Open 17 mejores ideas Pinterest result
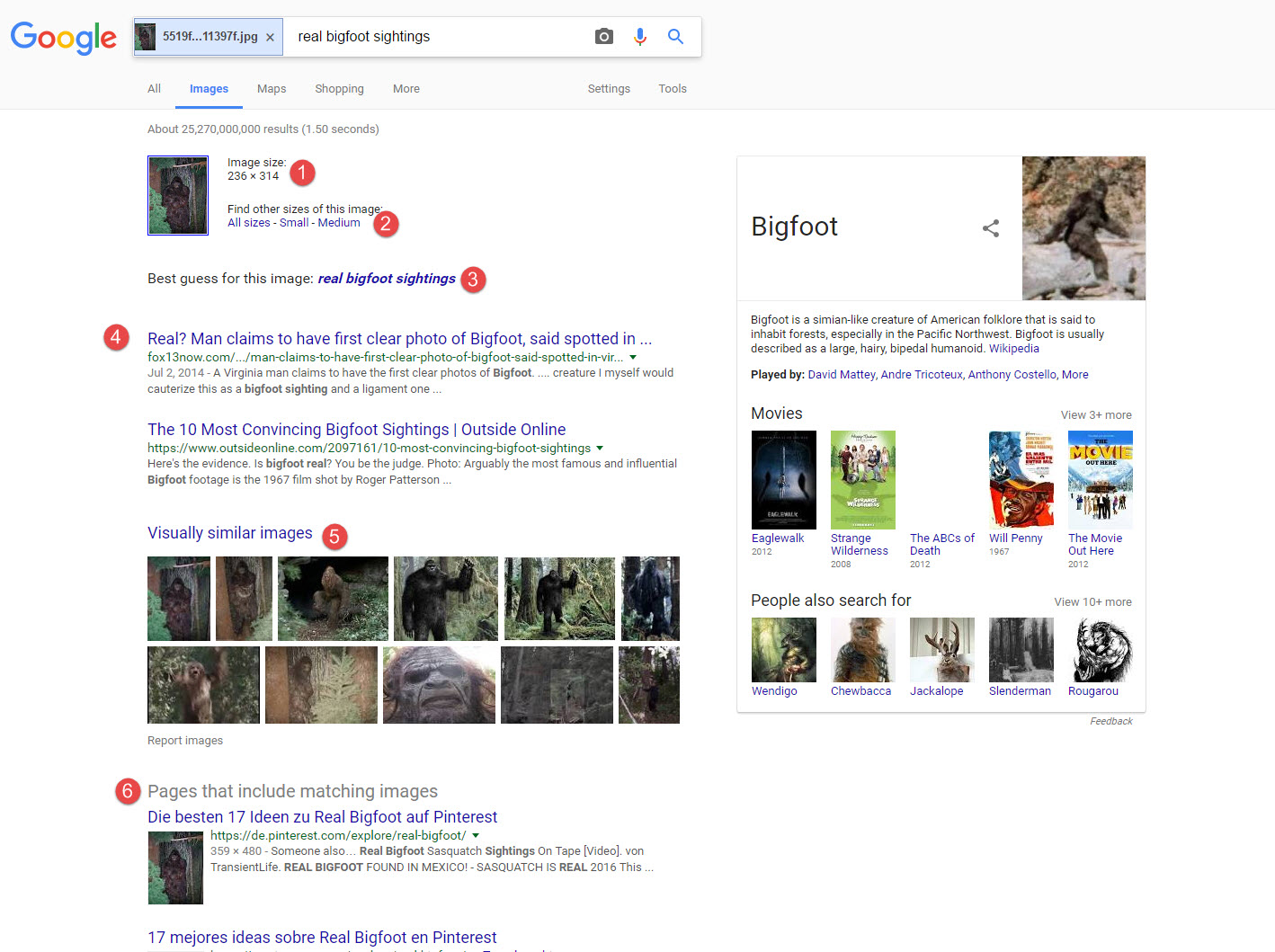 tap(322, 938)
